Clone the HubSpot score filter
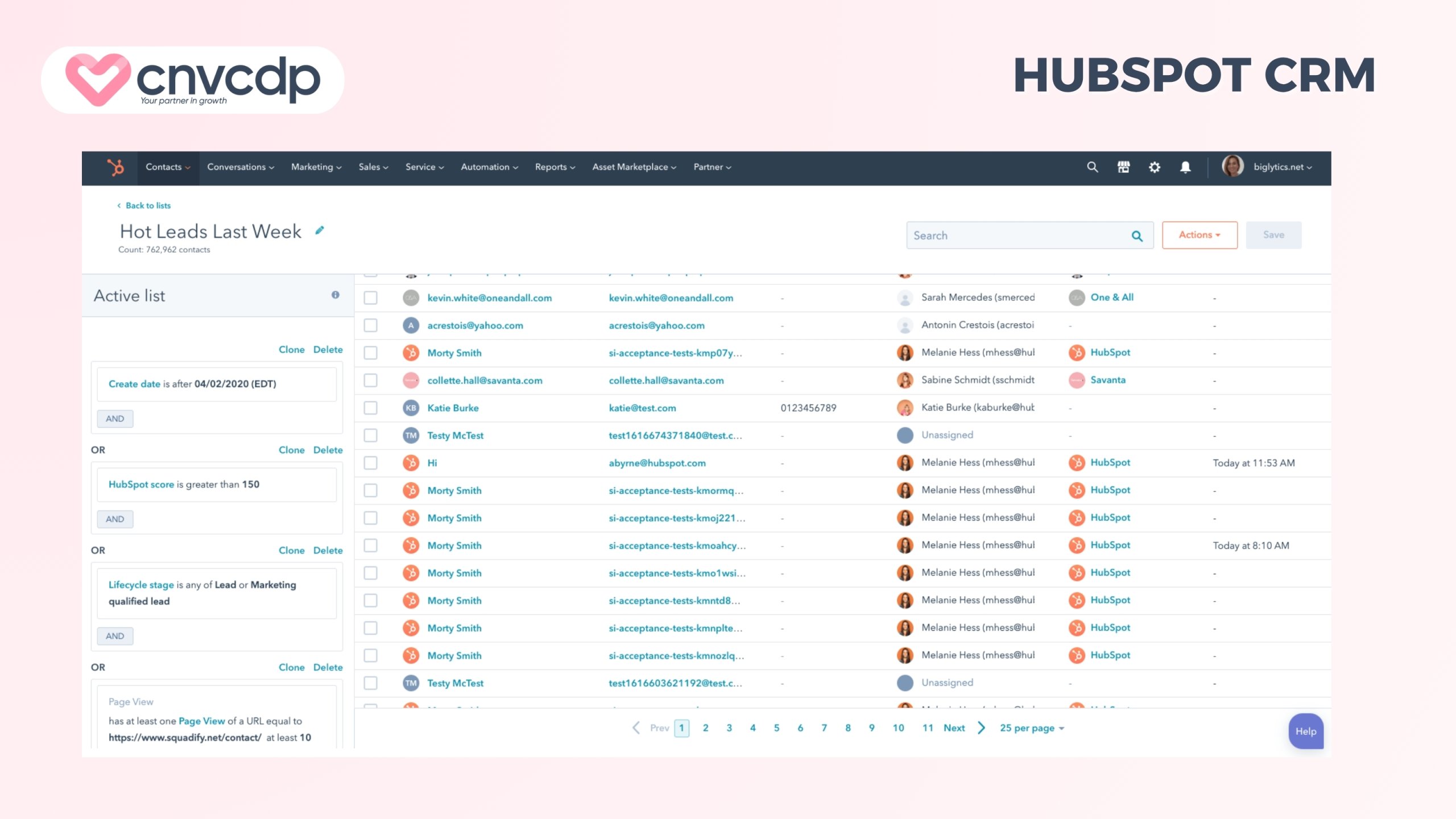The width and height of the screenshot is (1456, 819). (x=292, y=449)
